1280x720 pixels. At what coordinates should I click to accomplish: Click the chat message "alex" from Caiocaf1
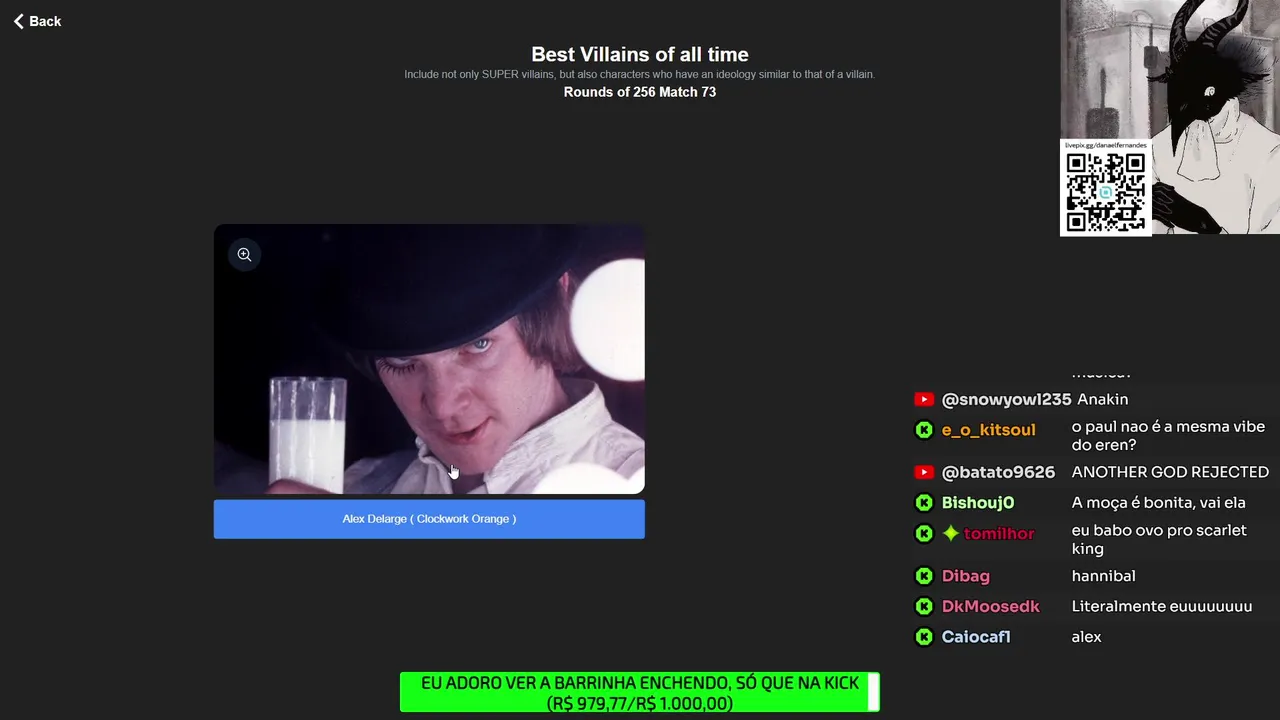pos(1086,637)
